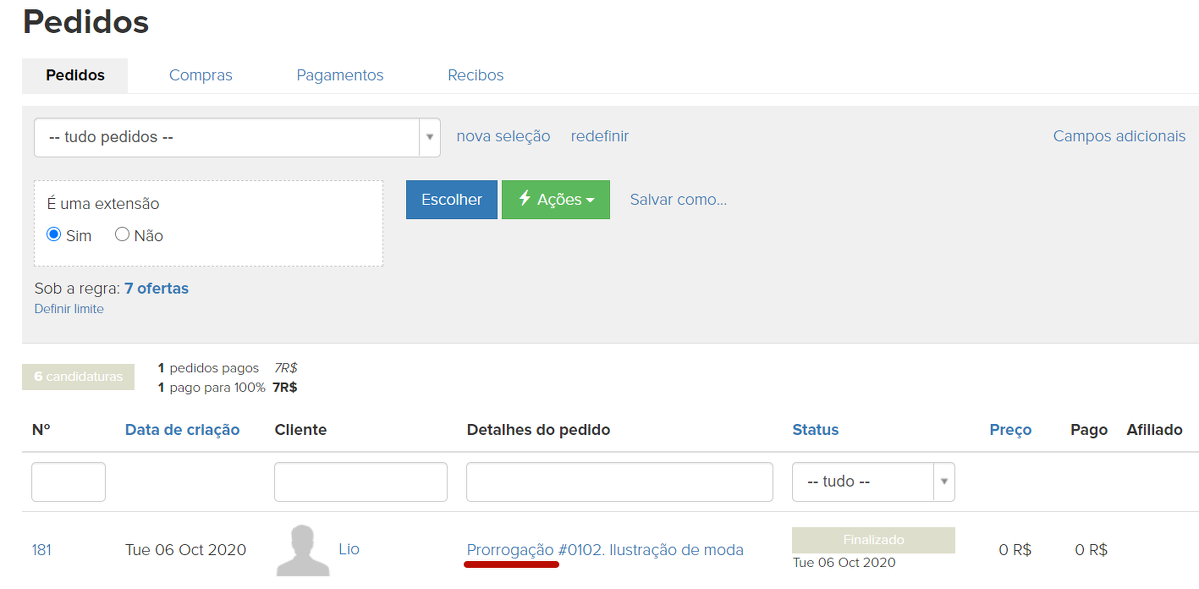1199x589 pixels.
Task: Switch to the Pagamentos tab
Action: tap(340, 75)
